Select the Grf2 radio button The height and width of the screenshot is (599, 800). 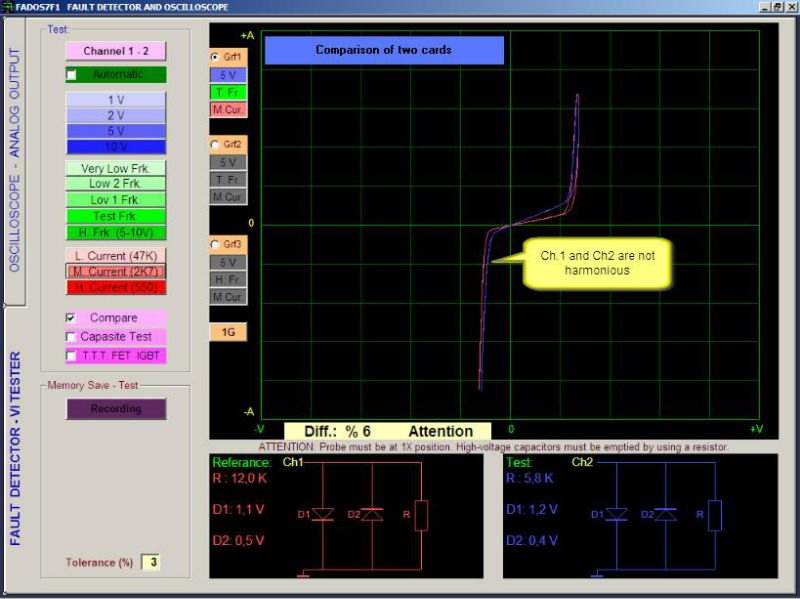pos(216,145)
